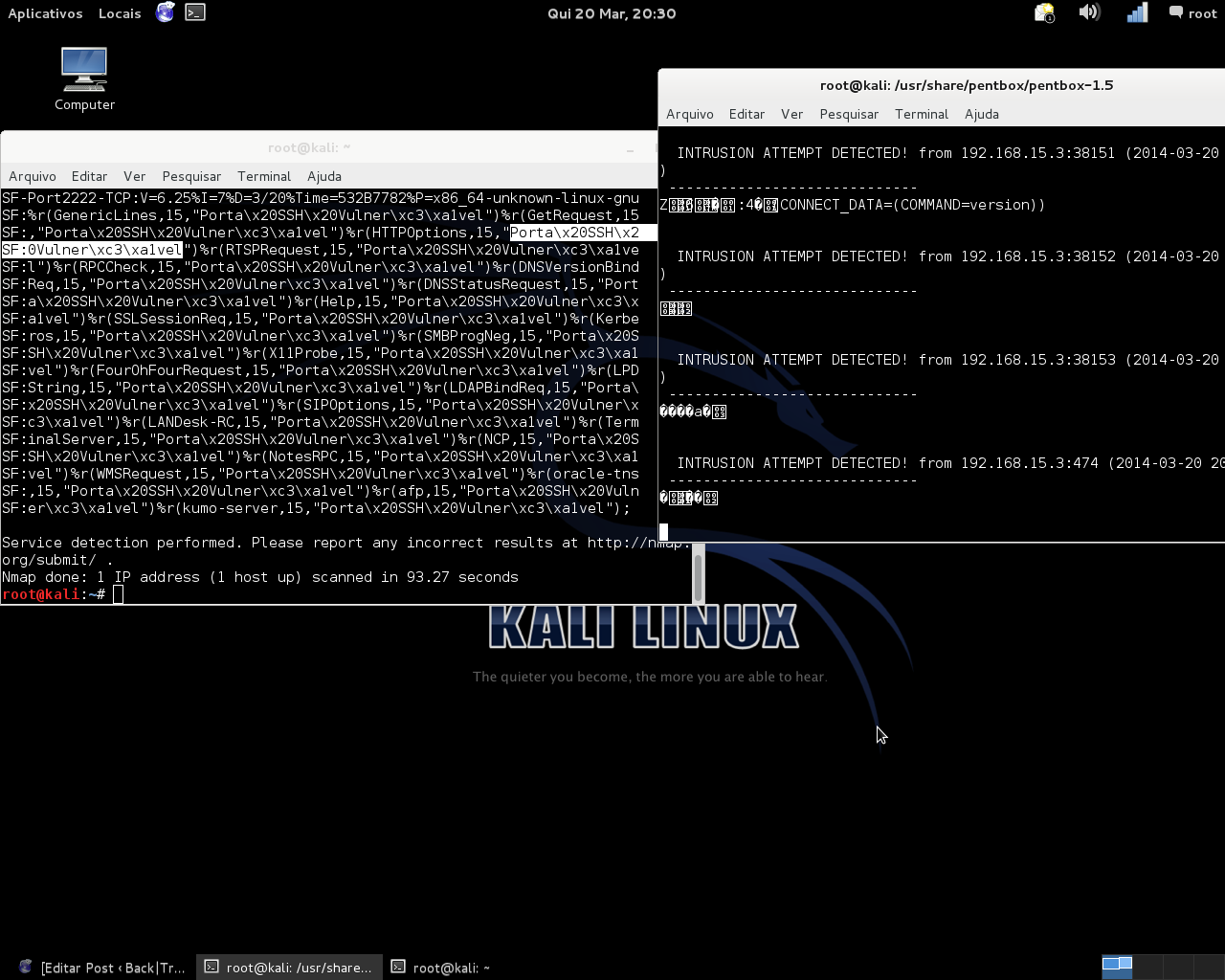Image resolution: width=1225 pixels, height=980 pixels.
Task: Open Ajuda menu in root@kali:~ terminal
Action: [323, 176]
